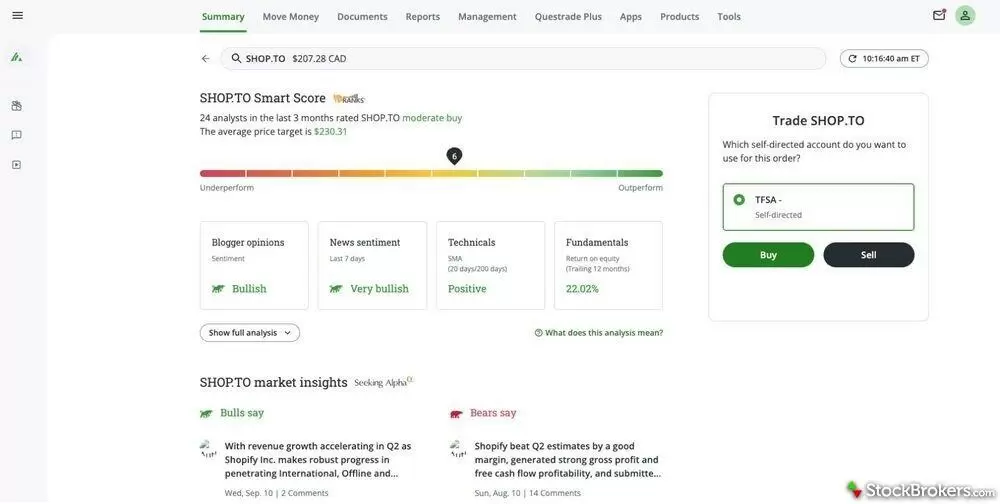Open the sidebar video play icon
The image size is (1000, 504).
[17, 165]
